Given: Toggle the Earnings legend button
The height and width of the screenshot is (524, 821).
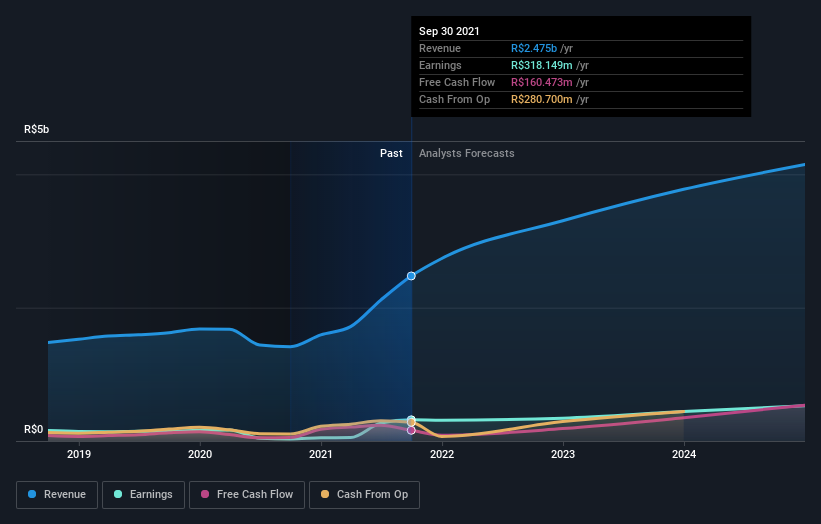Looking at the screenshot, I should (x=143, y=495).
